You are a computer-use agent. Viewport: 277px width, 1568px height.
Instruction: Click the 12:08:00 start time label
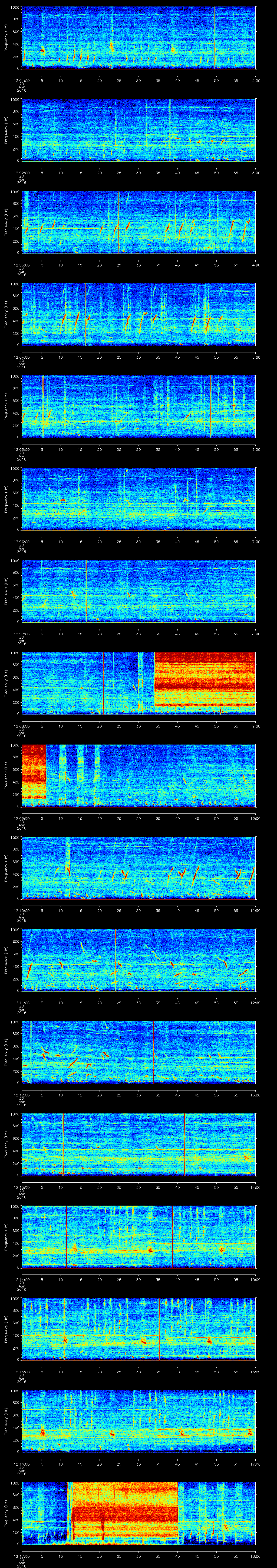(x=21, y=726)
